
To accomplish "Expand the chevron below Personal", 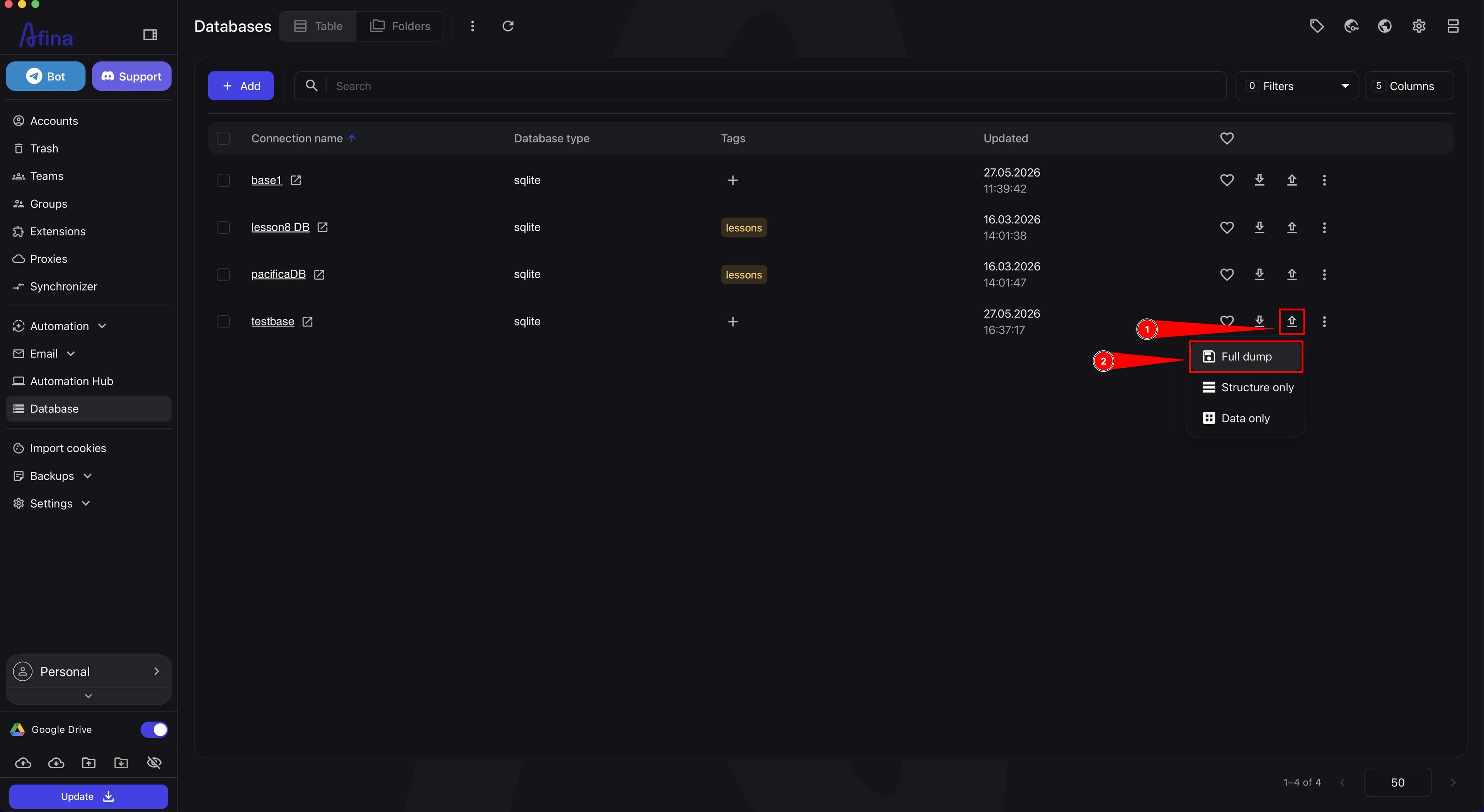I will (x=88, y=696).
